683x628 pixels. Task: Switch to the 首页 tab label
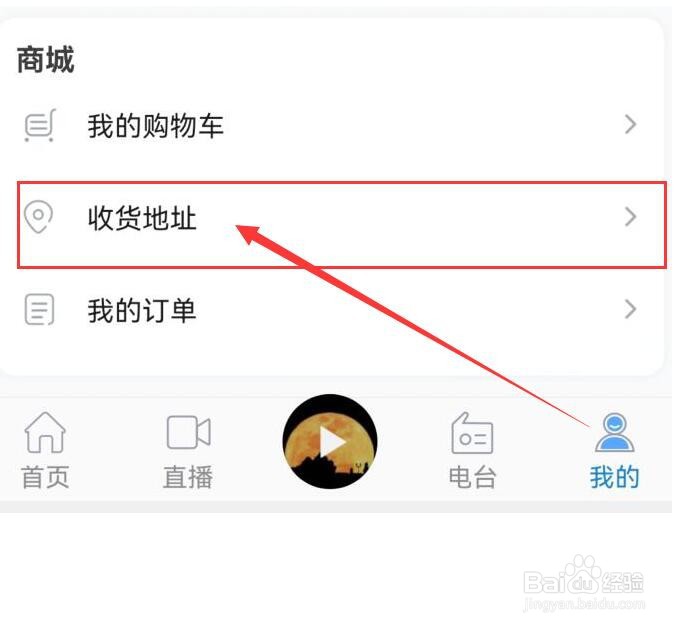[45, 477]
